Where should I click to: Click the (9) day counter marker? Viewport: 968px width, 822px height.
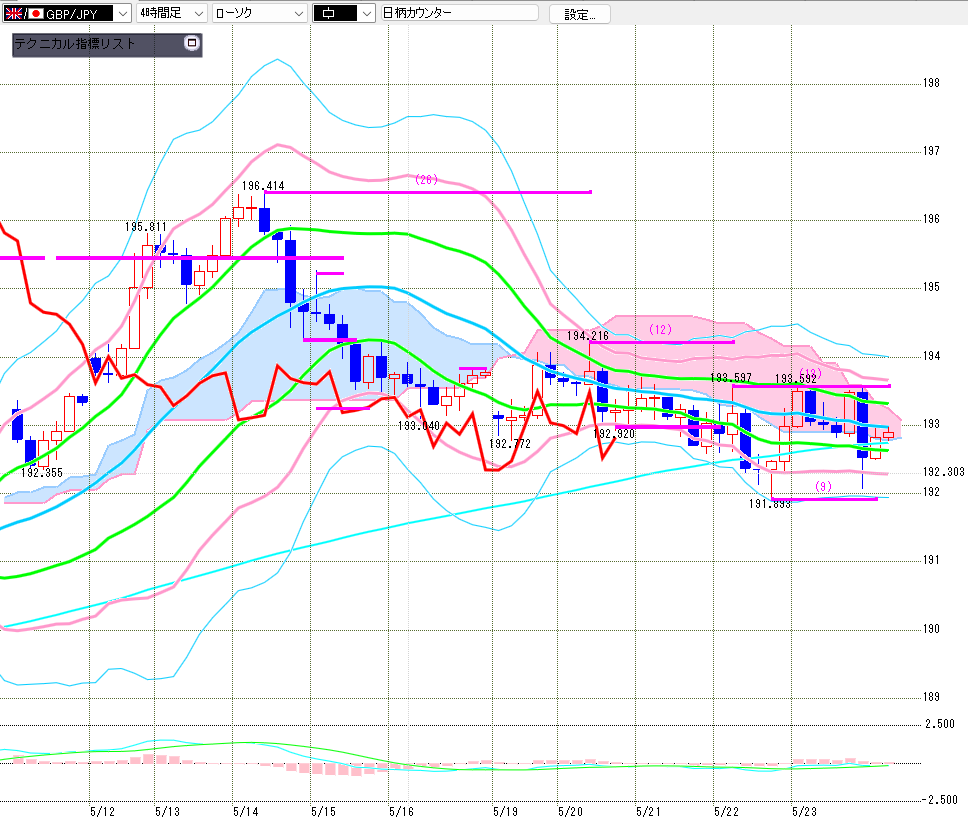pyautogui.click(x=823, y=486)
